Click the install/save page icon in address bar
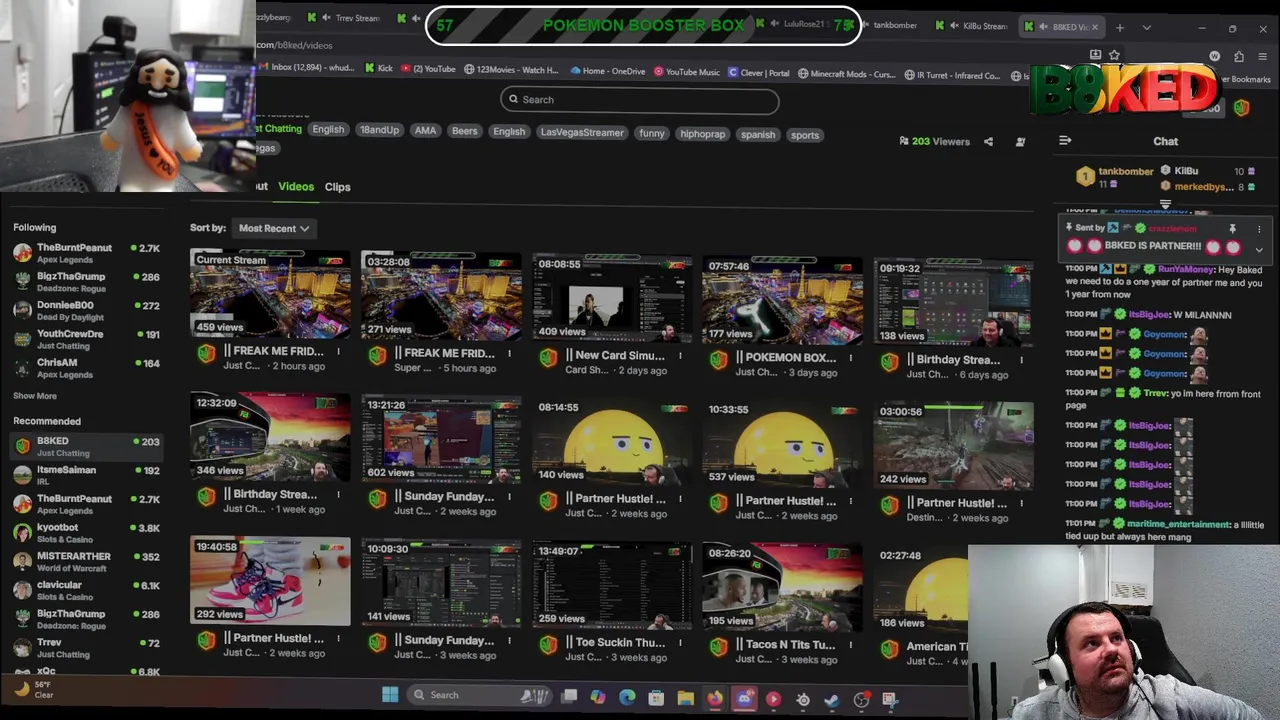Image resolution: width=1280 pixels, height=720 pixels. 1096,56
